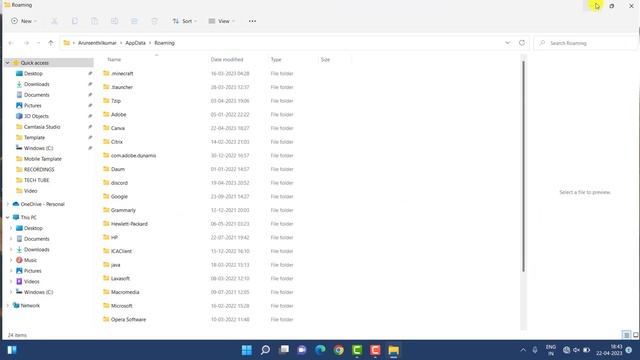Collapse the Quick access tree

(7, 63)
